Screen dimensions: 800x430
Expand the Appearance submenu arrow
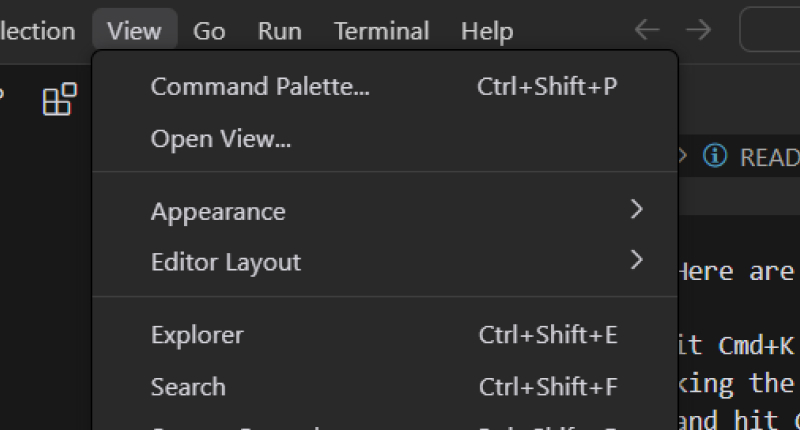click(637, 210)
